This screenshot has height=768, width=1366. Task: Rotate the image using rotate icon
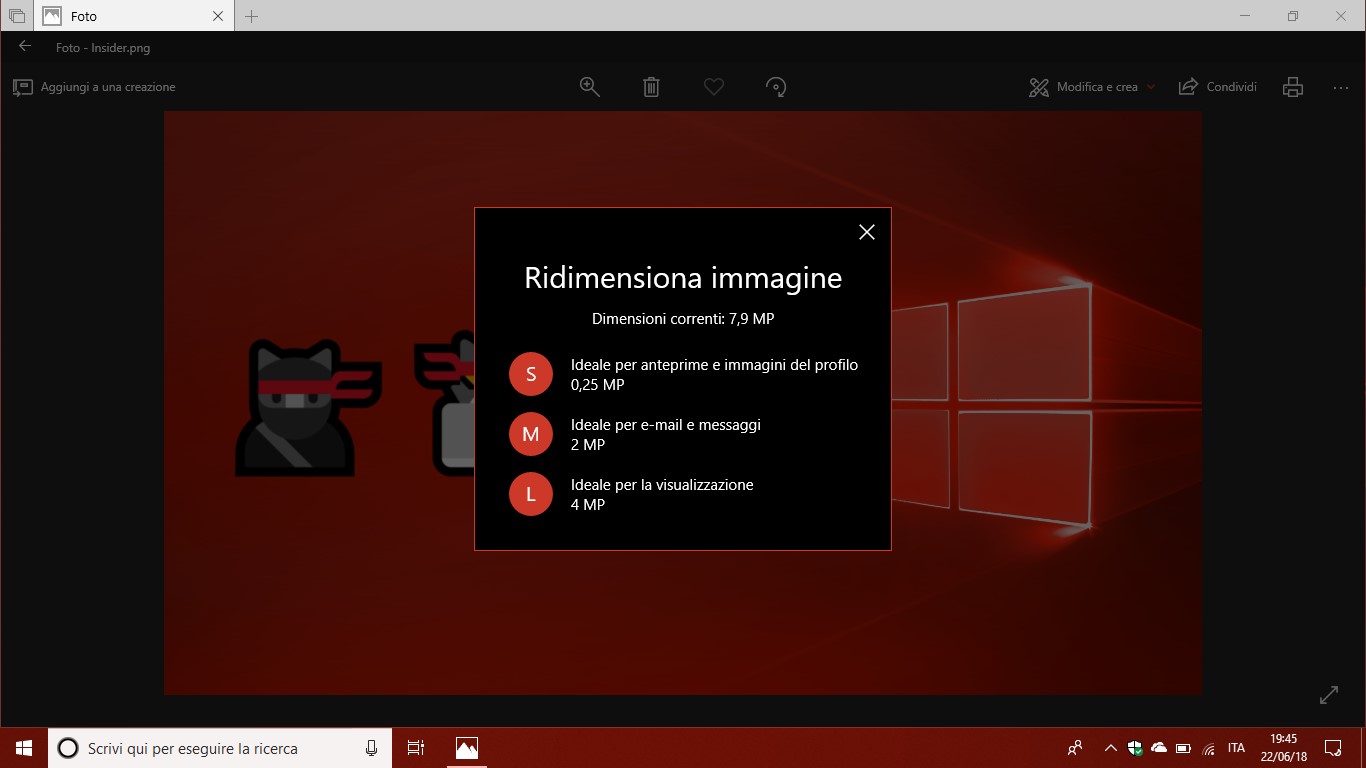(x=775, y=87)
